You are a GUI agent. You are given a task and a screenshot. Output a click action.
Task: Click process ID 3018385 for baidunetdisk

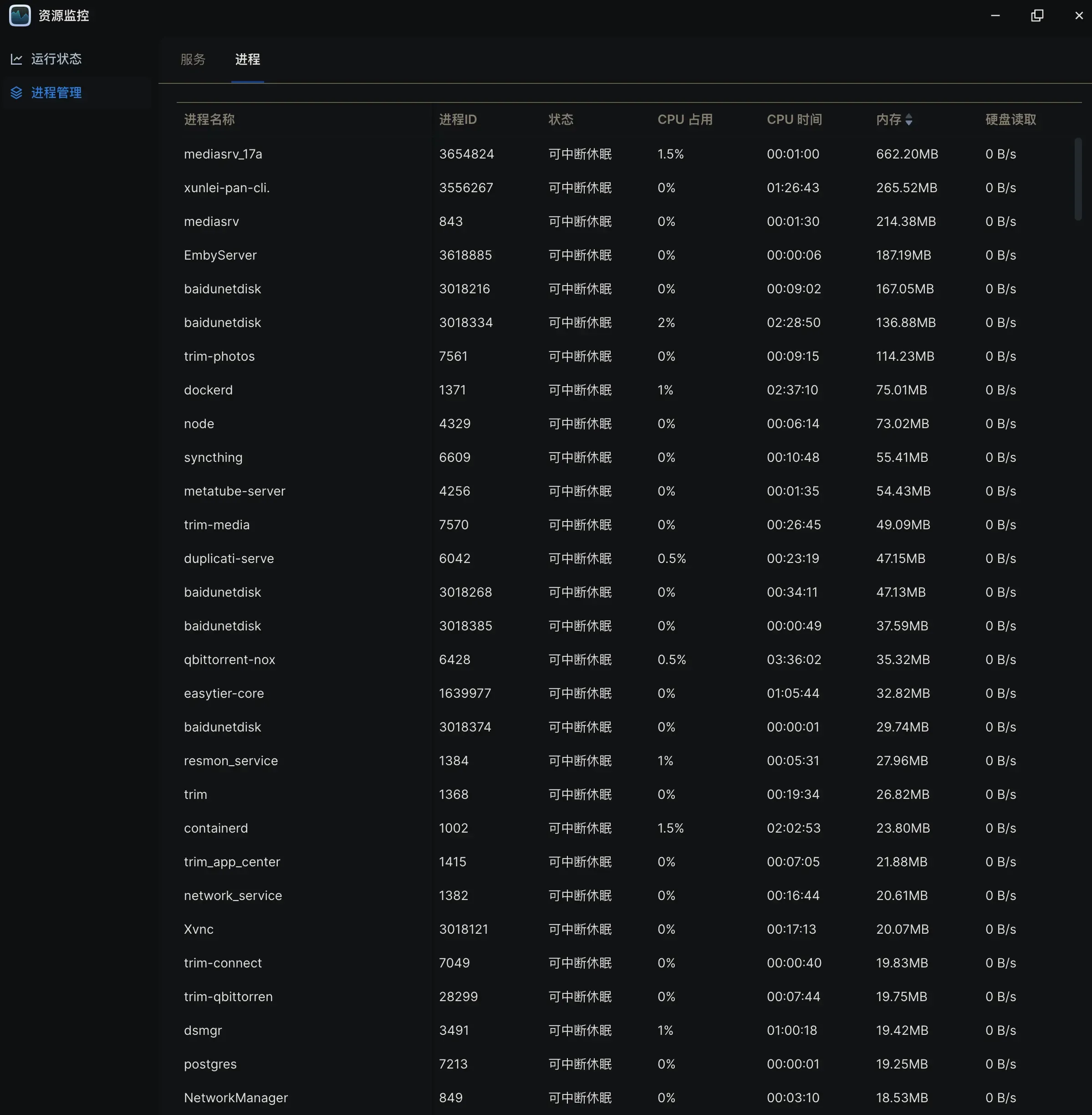coord(466,626)
